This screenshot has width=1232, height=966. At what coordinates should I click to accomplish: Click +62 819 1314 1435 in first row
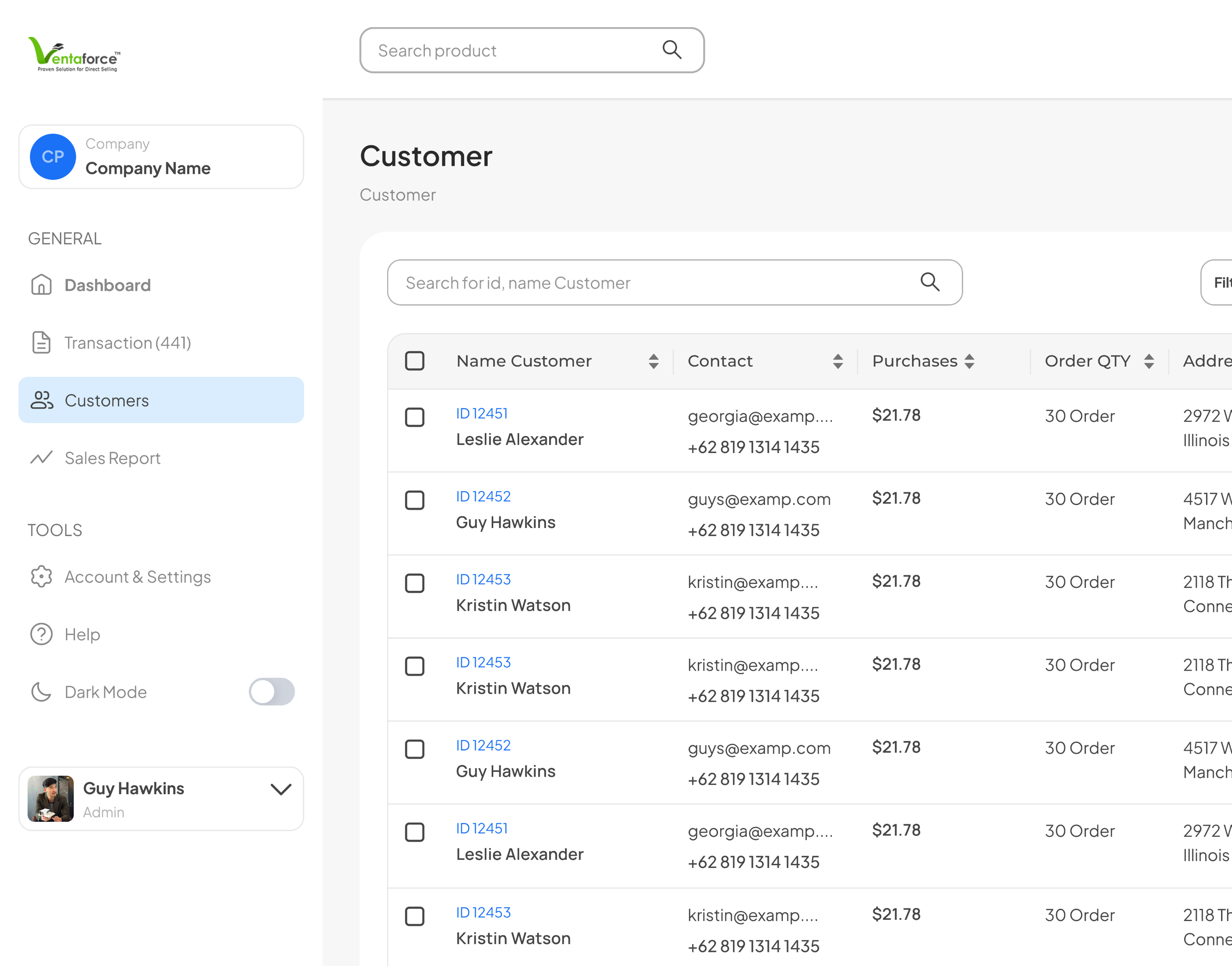pyautogui.click(x=753, y=447)
